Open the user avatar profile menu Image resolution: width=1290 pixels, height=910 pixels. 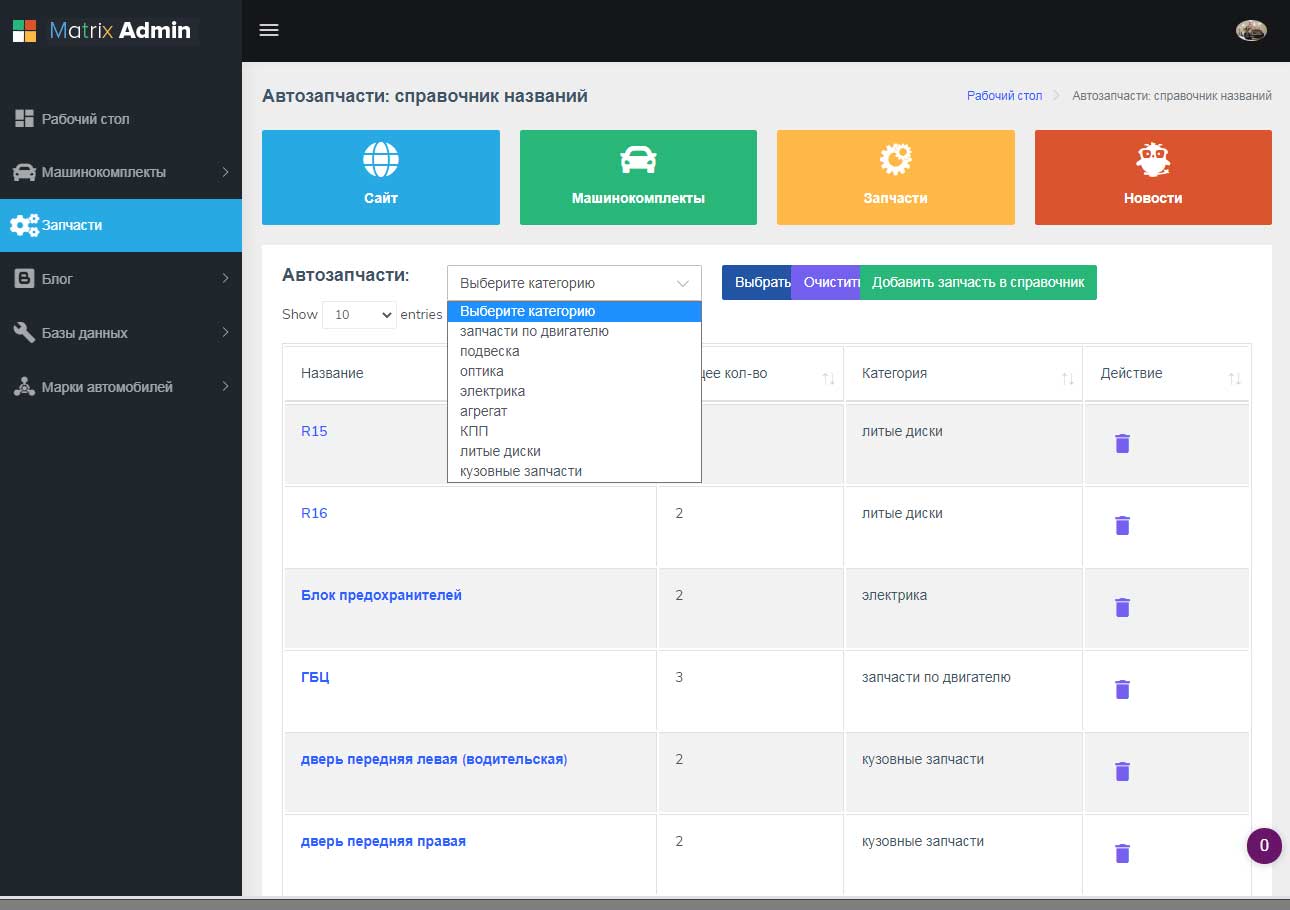[x=1251, y=30]
